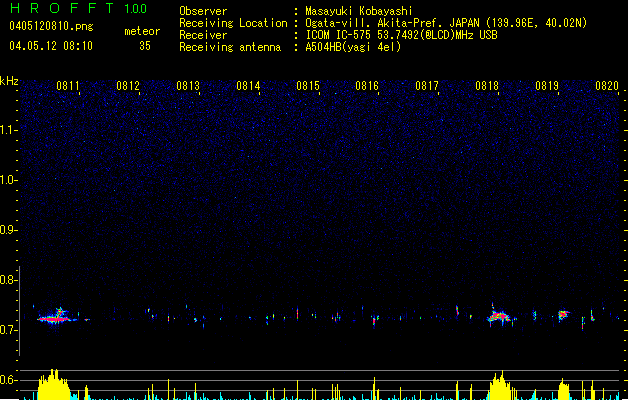Click the 0.8 kHz axis label
Viewport: 629px width, 400px height.
(x=8, y=280)
